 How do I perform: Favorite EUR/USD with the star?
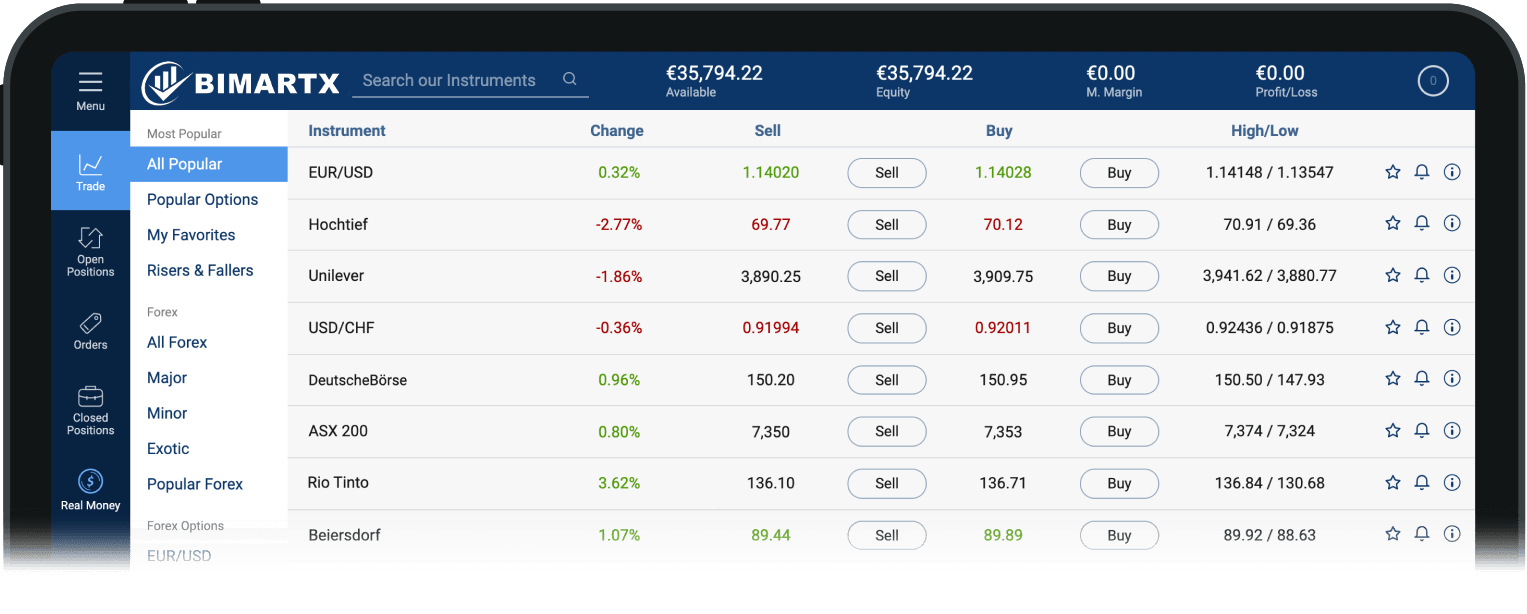coord(1392,172)
